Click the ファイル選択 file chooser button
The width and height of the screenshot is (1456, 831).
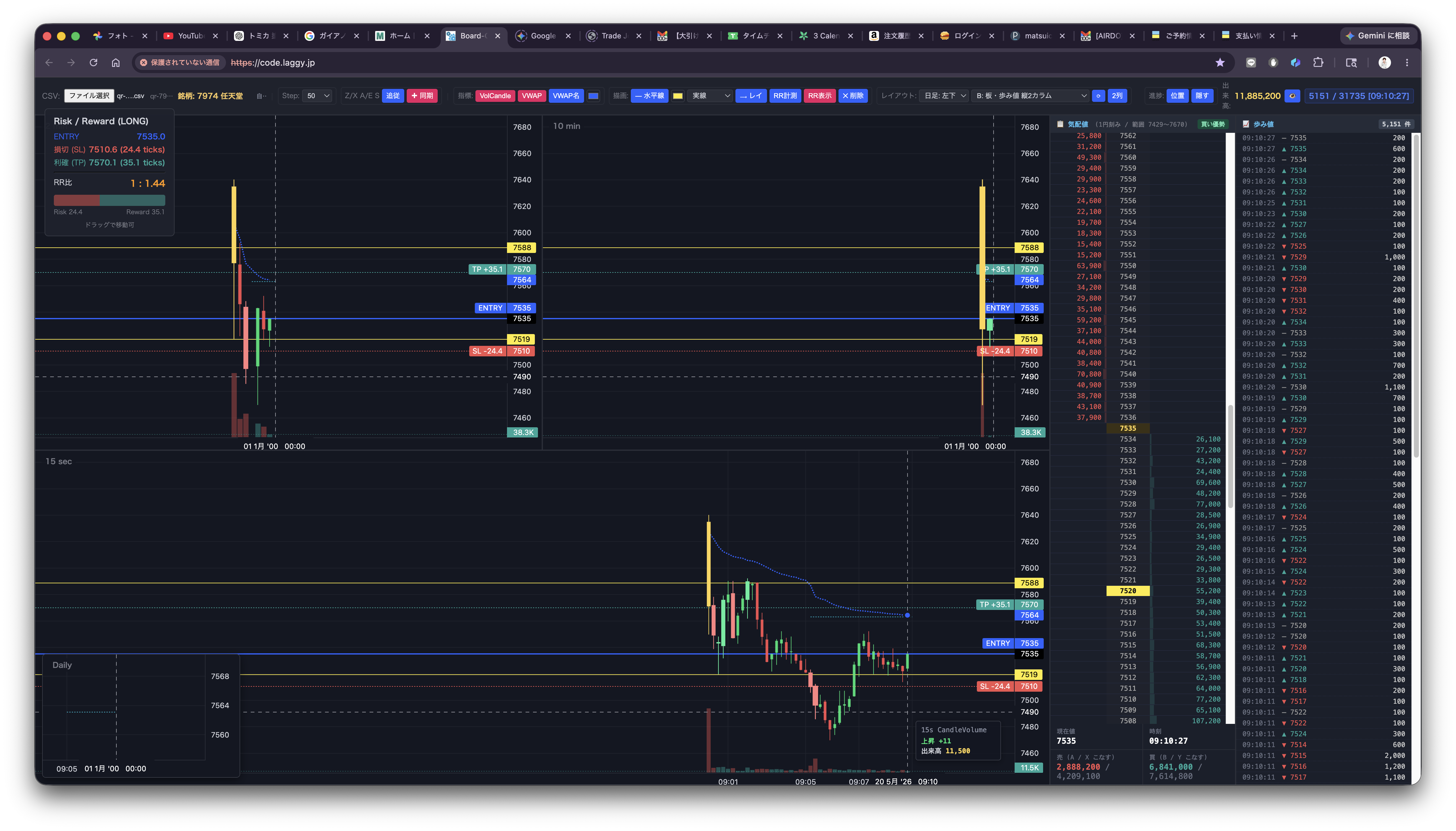[x=89, y=96]
